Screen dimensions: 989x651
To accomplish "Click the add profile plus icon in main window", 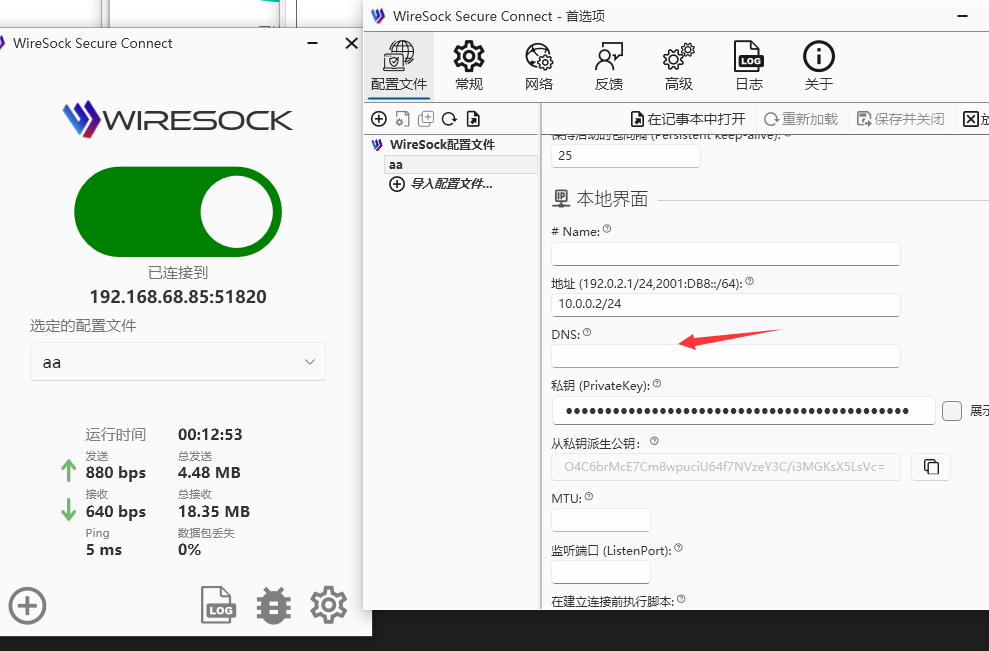I will point(27,606).
